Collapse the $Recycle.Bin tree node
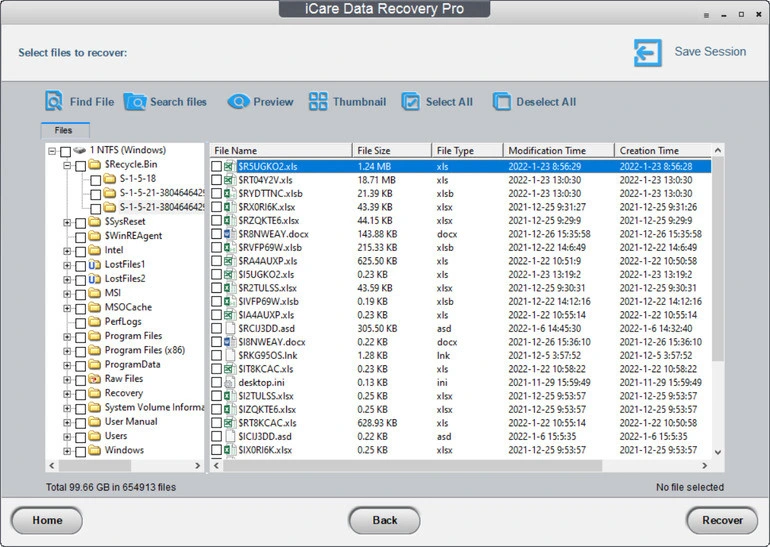 tap(67, 165)
